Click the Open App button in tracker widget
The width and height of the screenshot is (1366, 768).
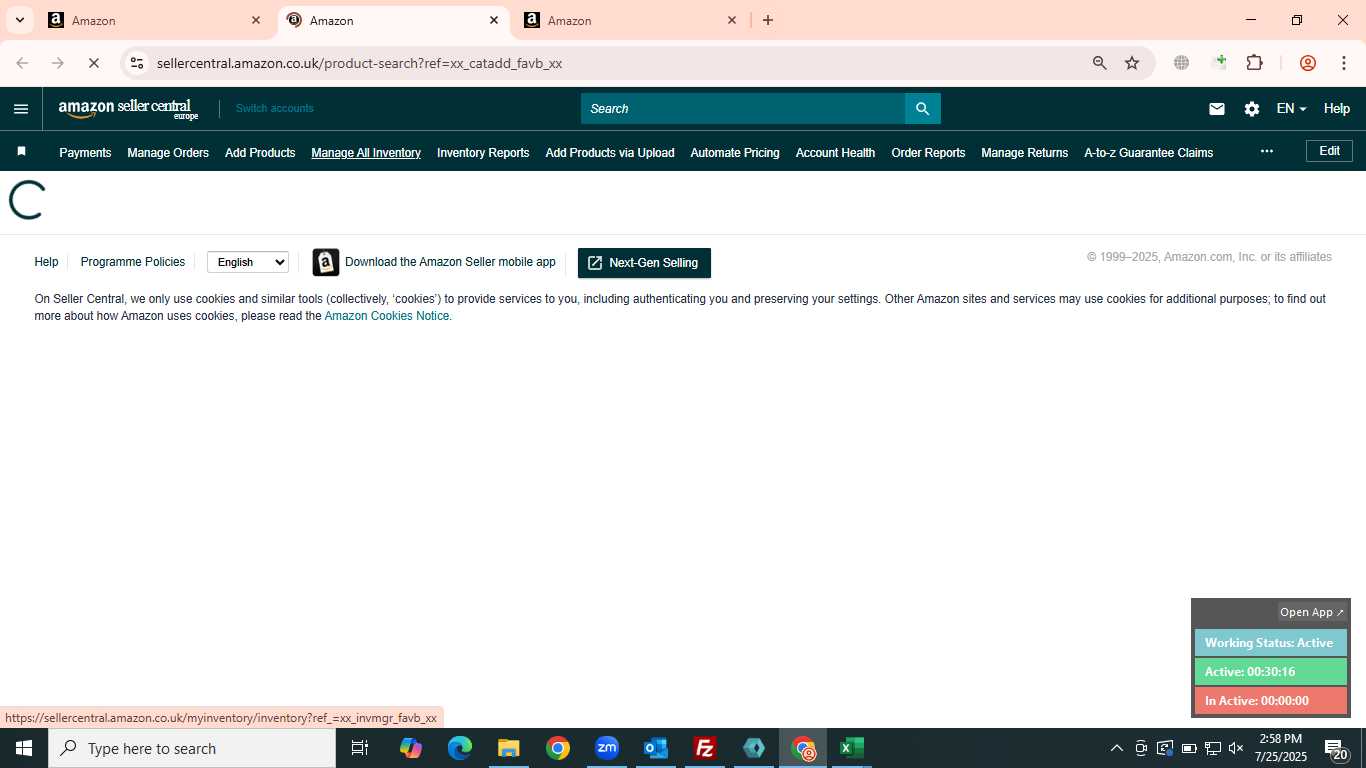(x=1312, y=612)
